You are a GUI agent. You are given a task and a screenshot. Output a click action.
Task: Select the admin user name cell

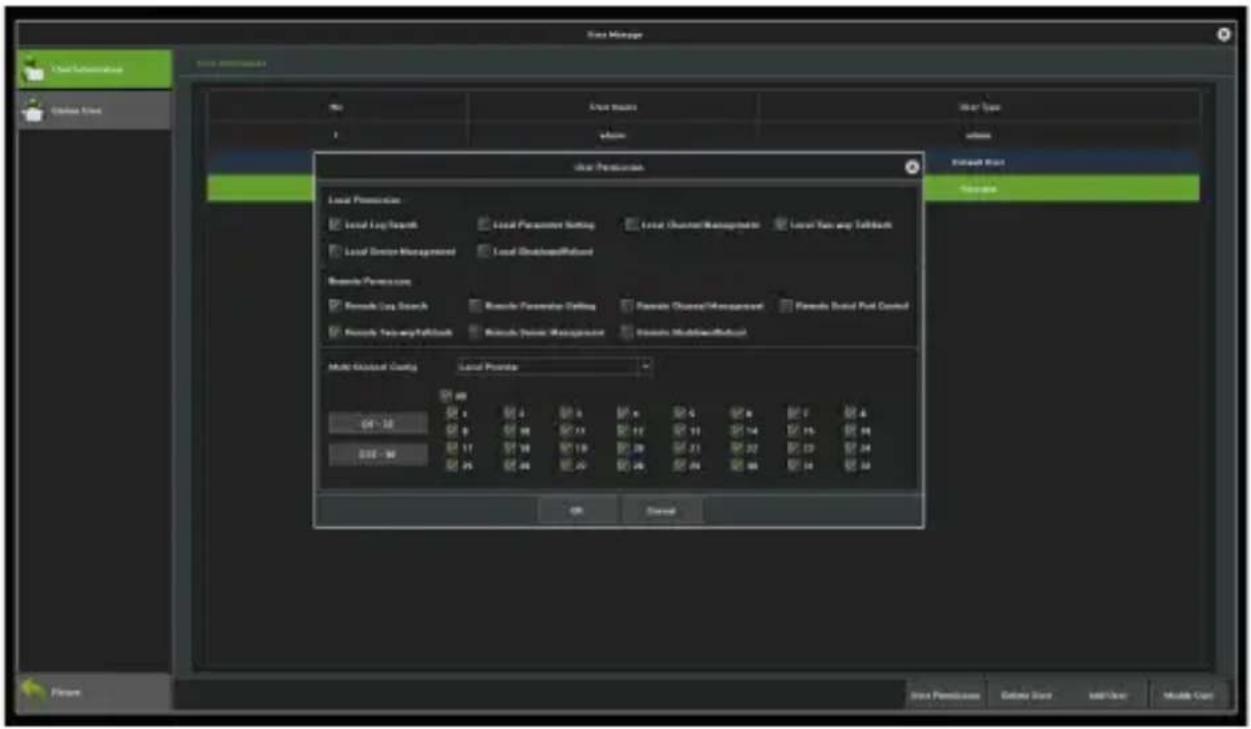(x=613, y=135)
